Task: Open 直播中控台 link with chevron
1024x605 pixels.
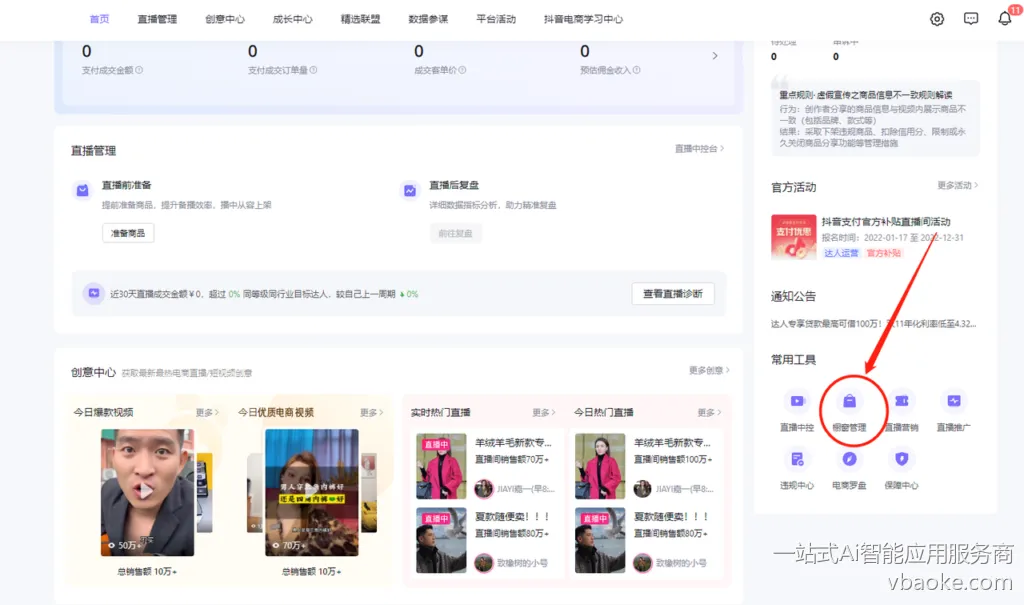Action: [699, 149]
